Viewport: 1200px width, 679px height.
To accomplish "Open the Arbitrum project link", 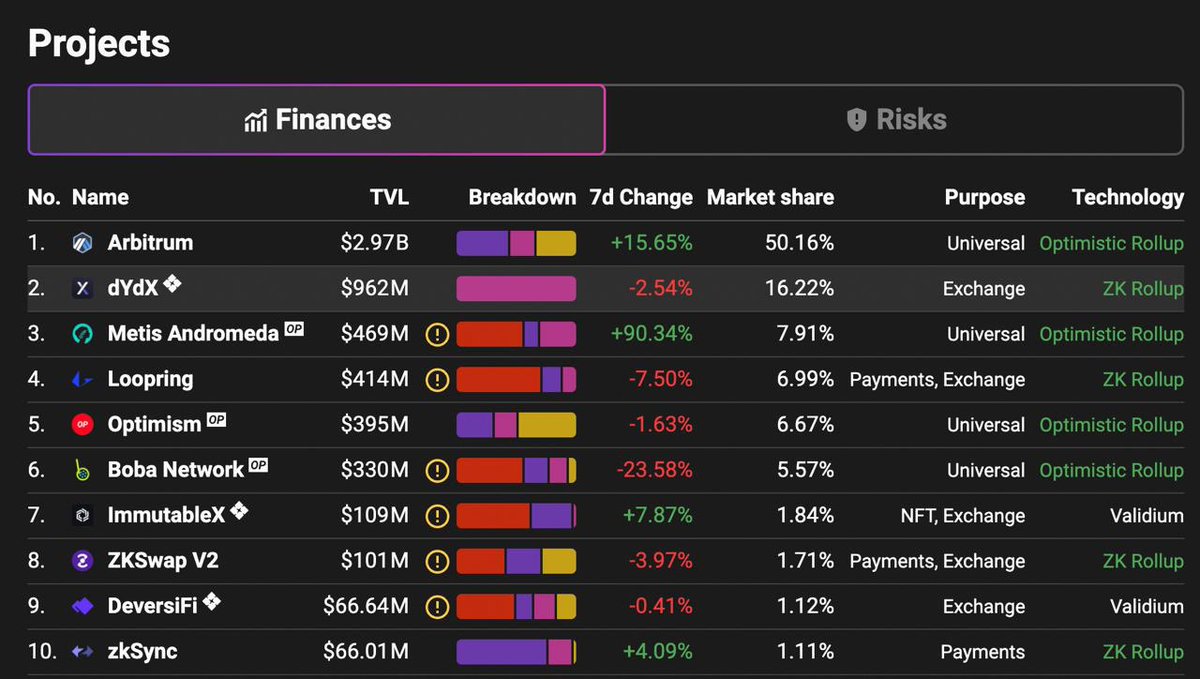I will (150, 243).
